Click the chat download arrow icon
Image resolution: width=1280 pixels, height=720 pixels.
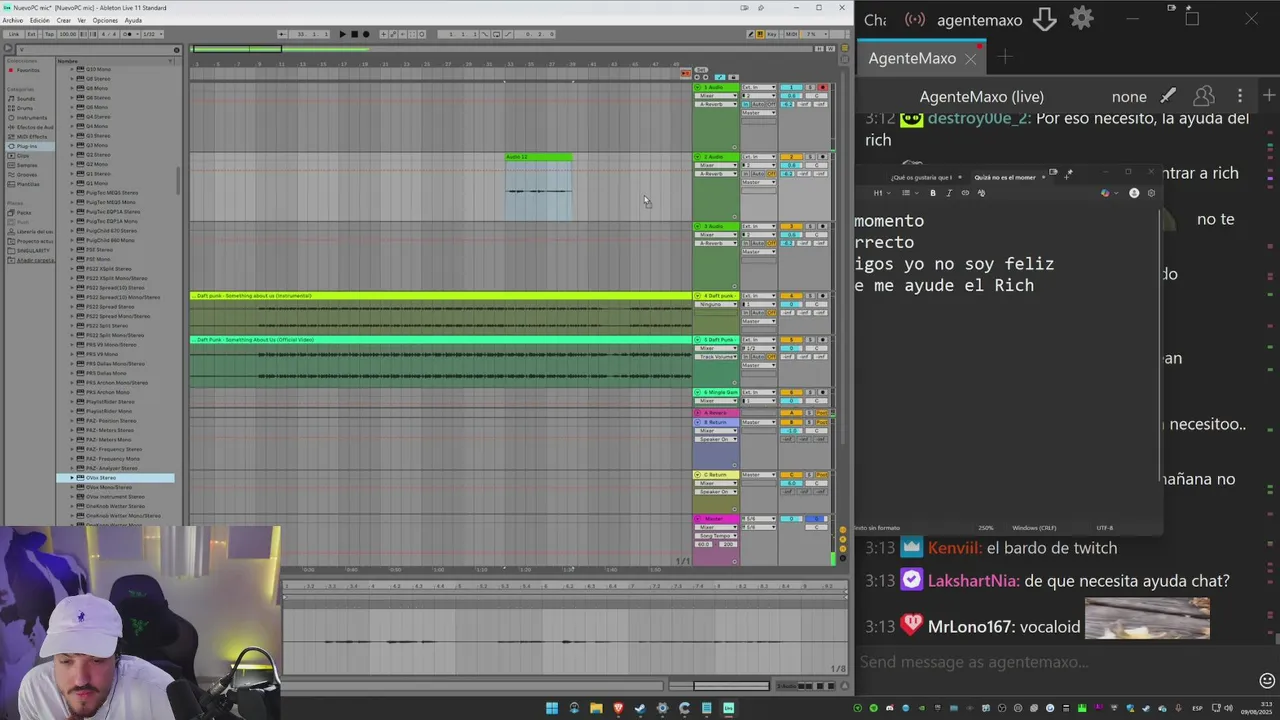(1044, 19)
